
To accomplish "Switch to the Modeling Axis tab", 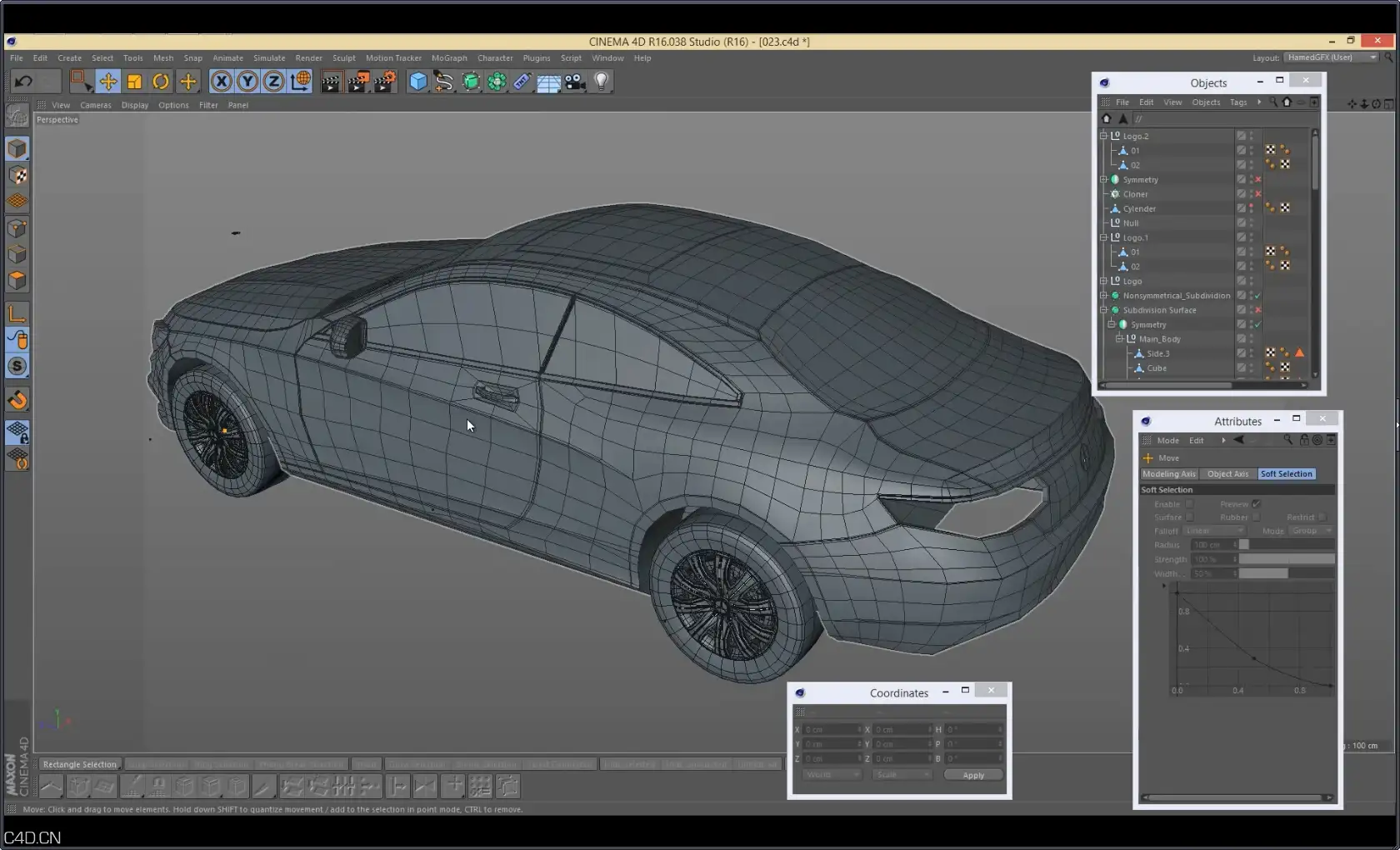I will (x=1169, y=474).
